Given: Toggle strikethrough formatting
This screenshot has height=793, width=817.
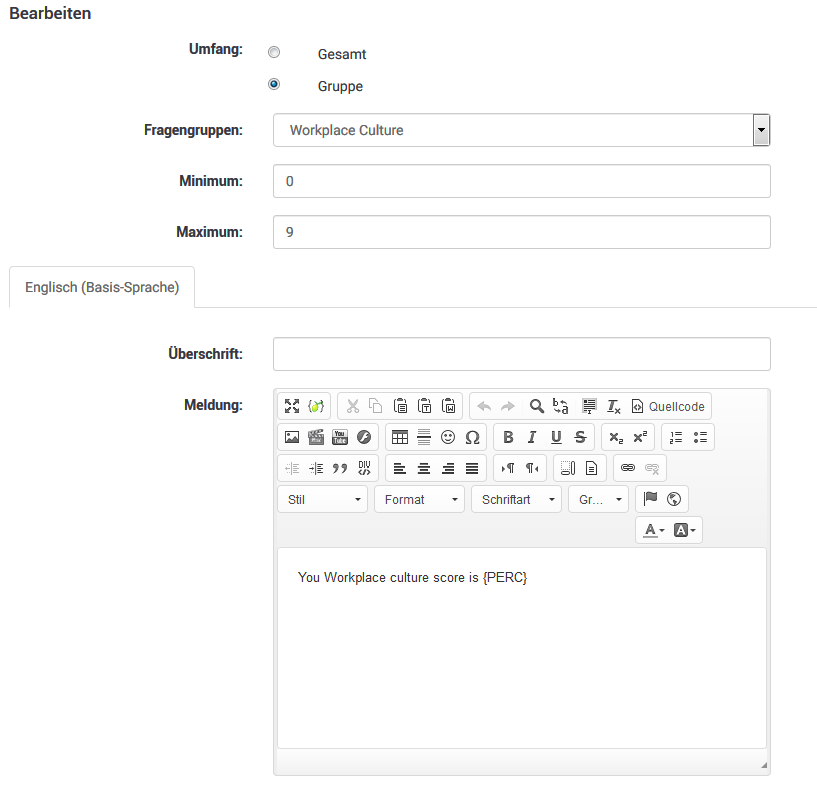Looking at the screenshot, I should [x=580, y=437].
